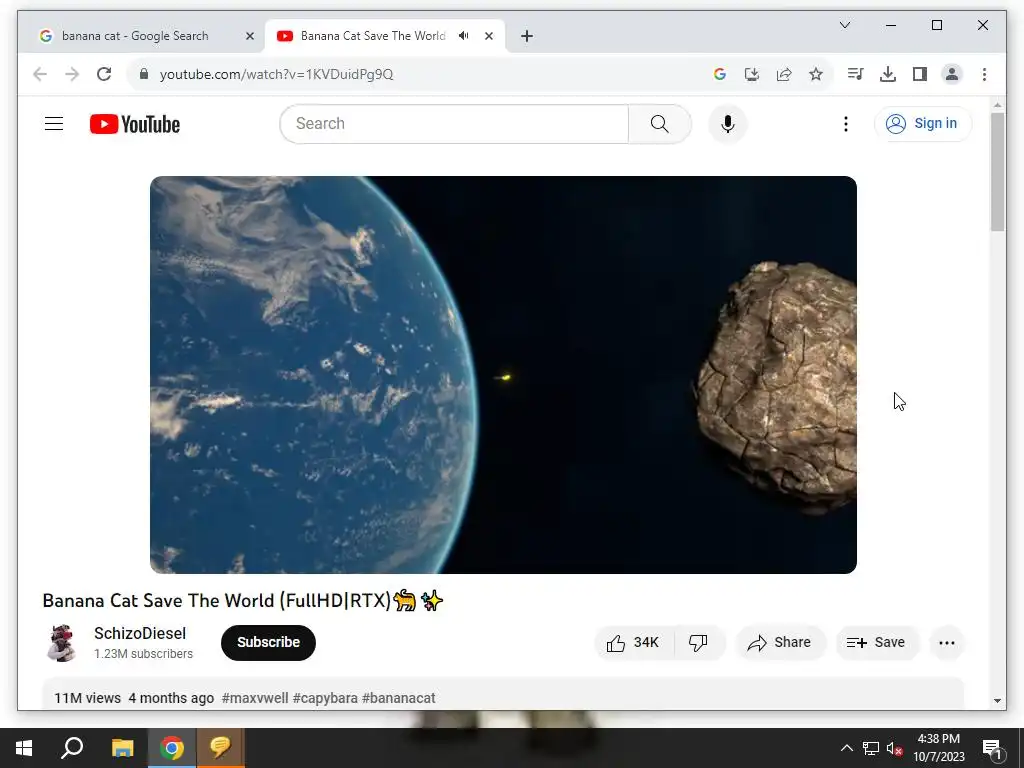Open the SchizoDiesel channel name link

pyautogui.click(x=140, y=633)
